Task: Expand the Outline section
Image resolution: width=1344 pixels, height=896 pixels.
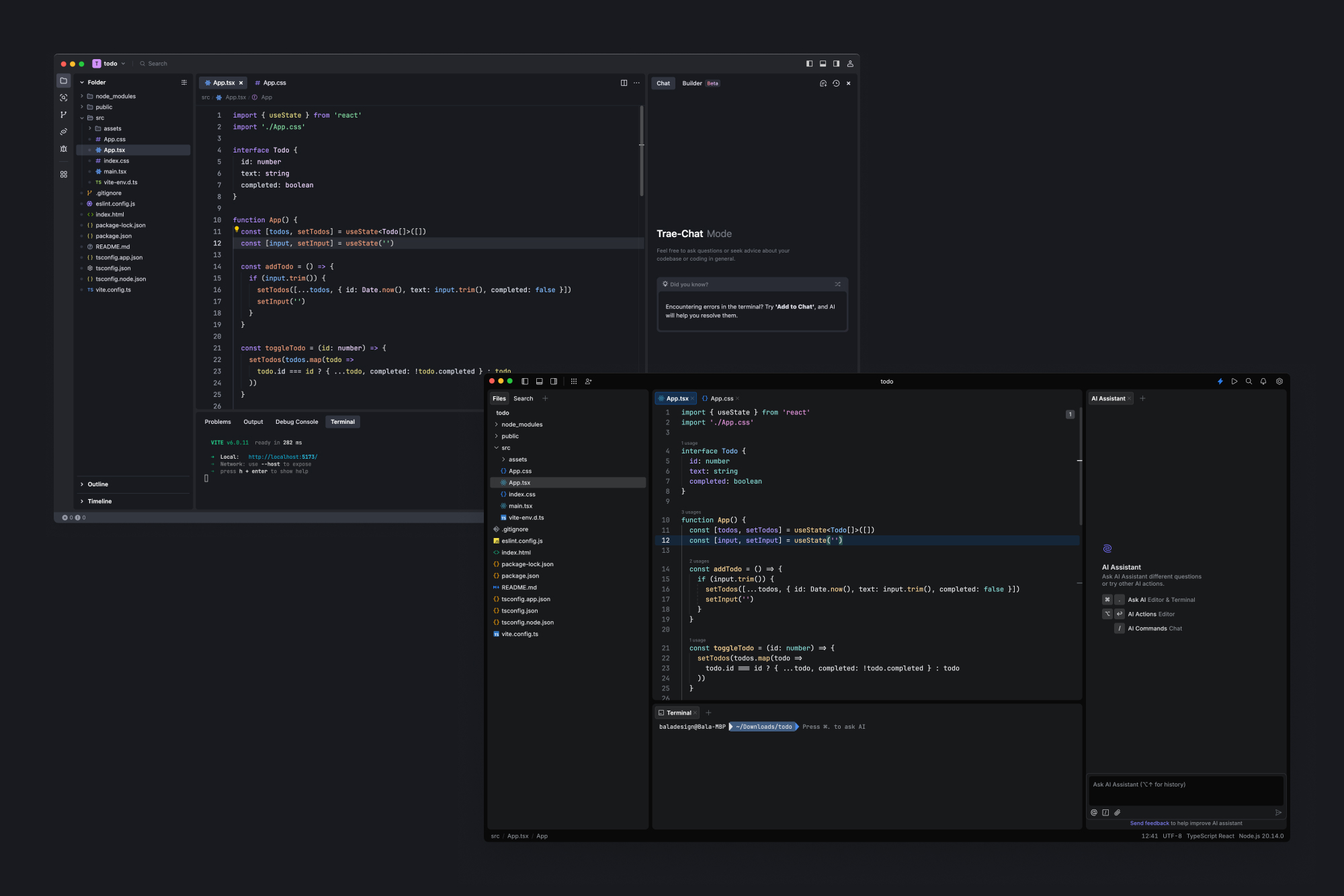Action: 97,484
